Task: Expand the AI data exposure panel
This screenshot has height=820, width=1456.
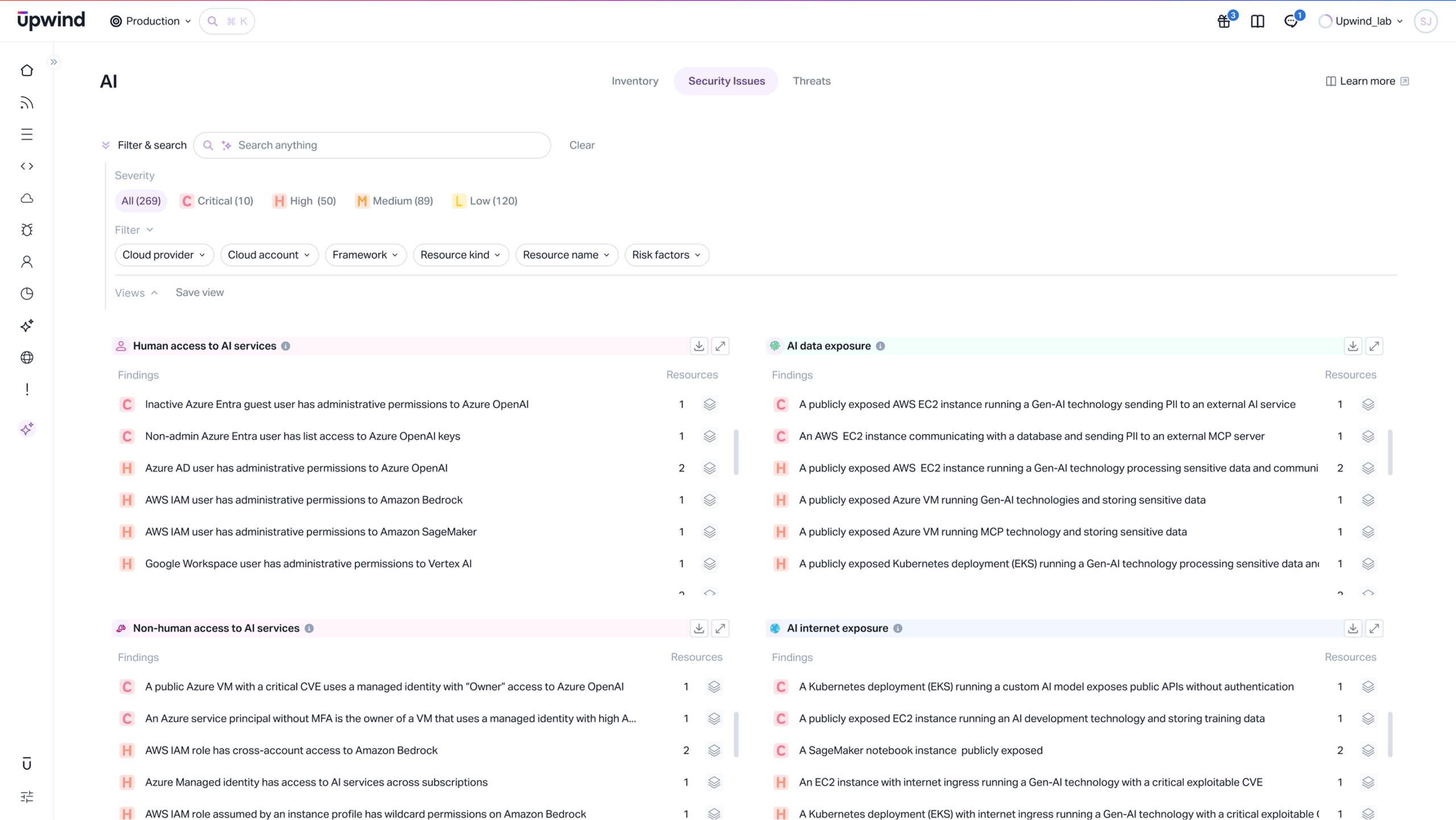Action: coord(1375,346)
